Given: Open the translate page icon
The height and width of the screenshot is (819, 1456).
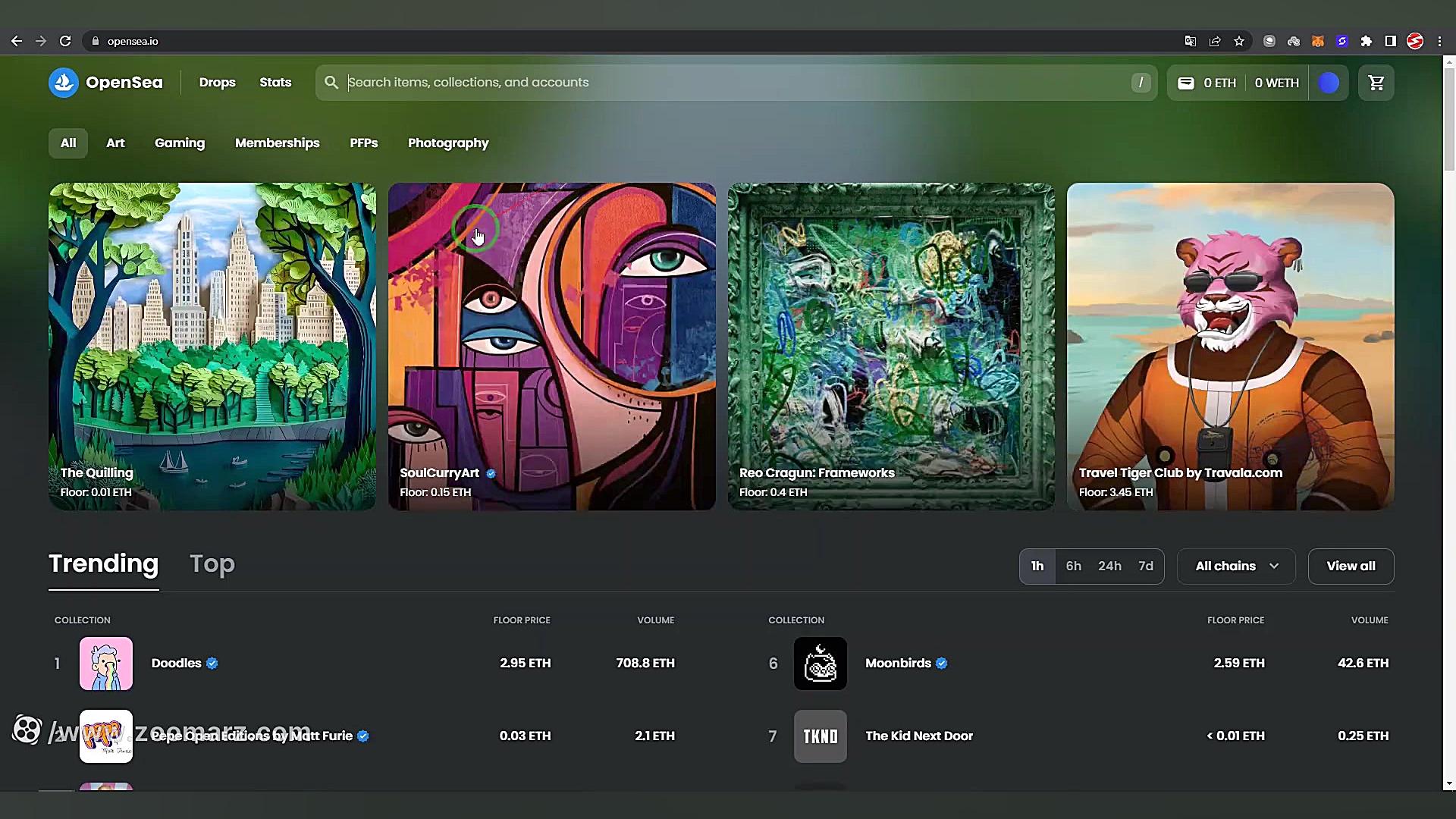Looking at the screenshot, I should (x=1191, y=41).
